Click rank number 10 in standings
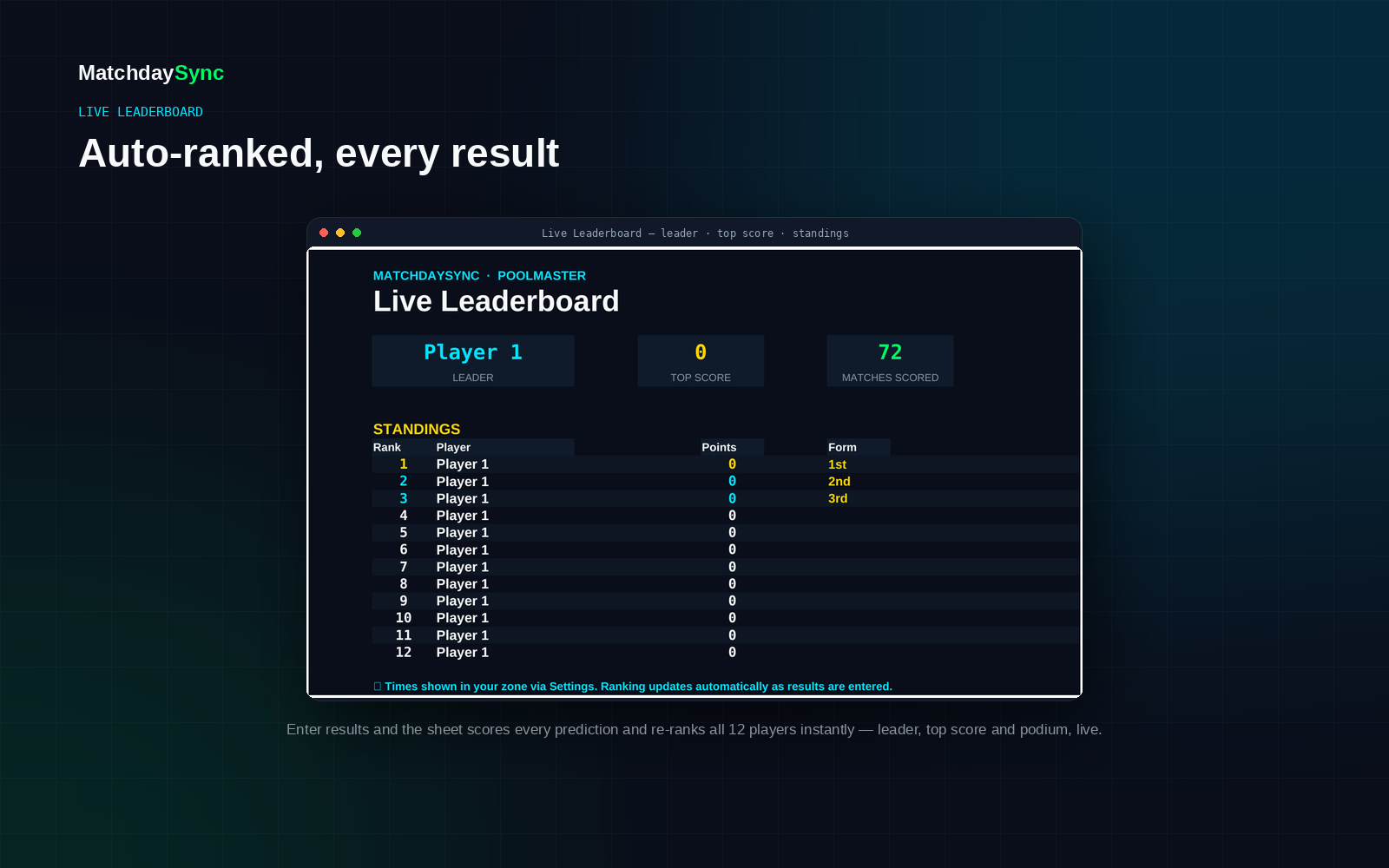 (x=404, y=618)
